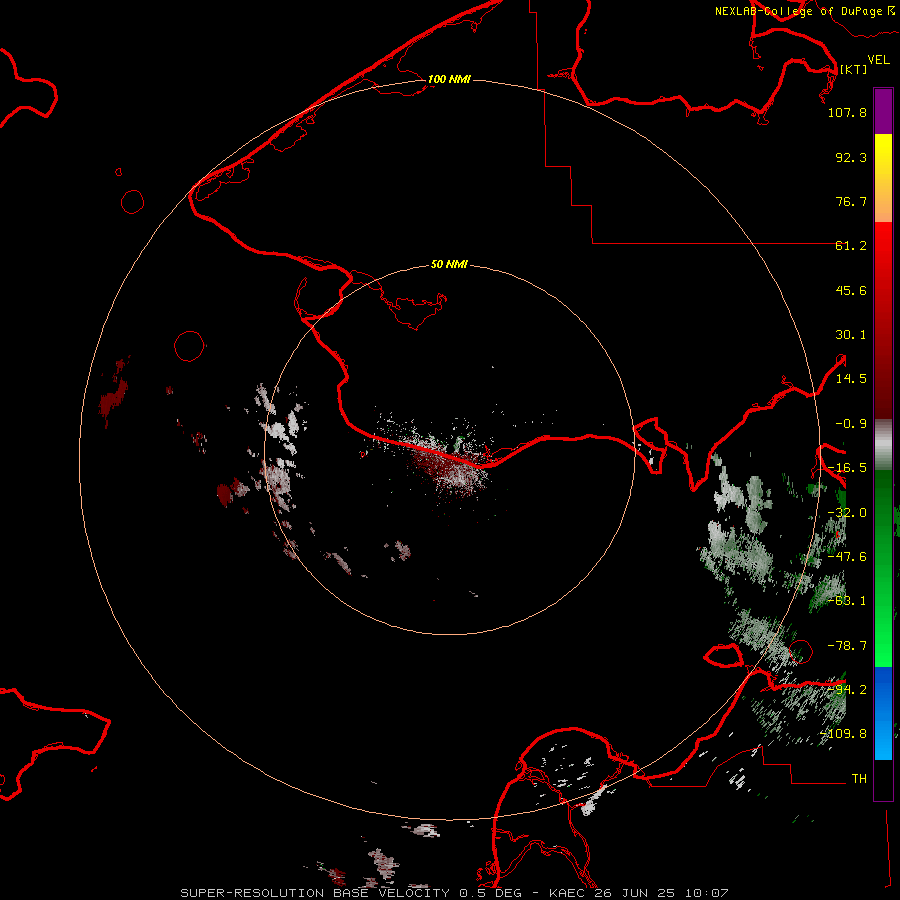Select the 92.3 velocity scale value
900x900 pixels.
pos(851,157)
